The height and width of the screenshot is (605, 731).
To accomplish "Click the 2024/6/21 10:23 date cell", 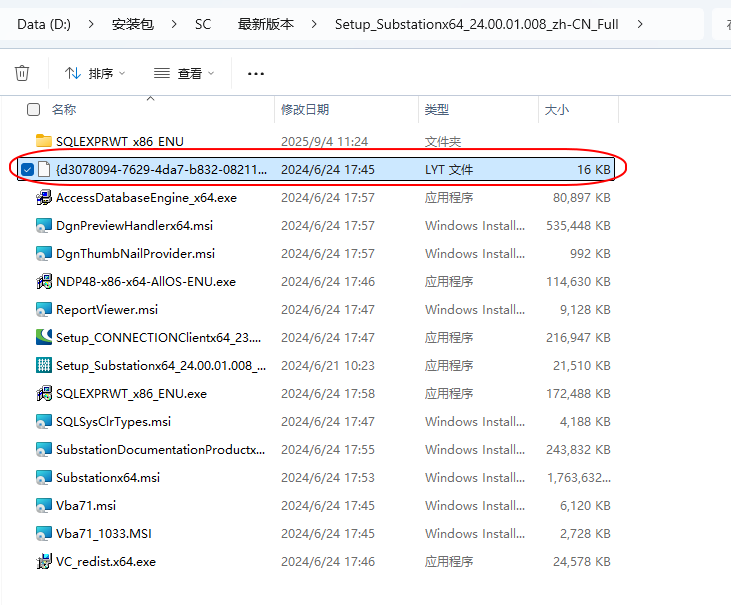I will (x=328, y=365).
